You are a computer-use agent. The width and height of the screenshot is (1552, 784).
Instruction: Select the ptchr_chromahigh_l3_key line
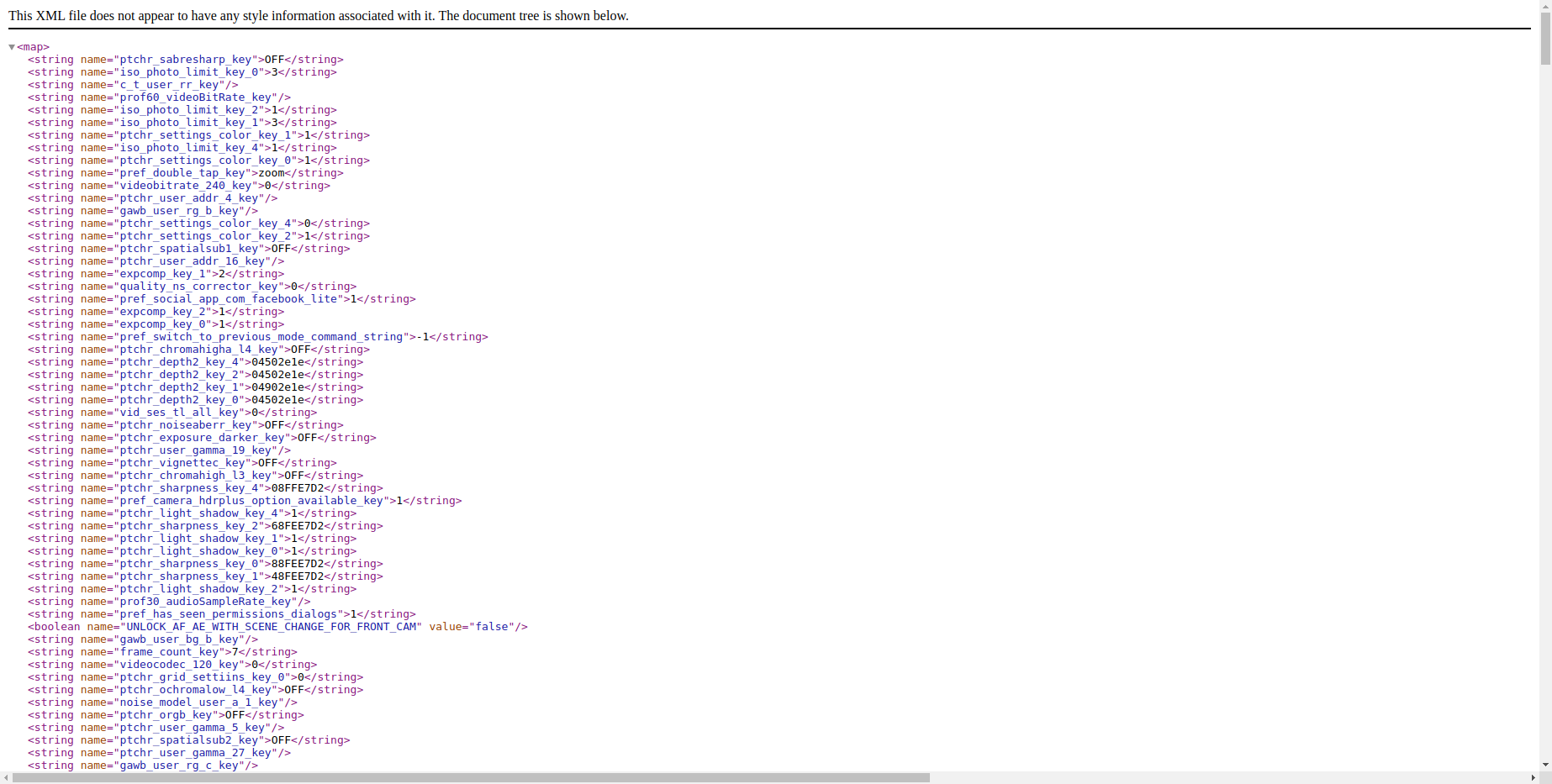coord(196,476)
